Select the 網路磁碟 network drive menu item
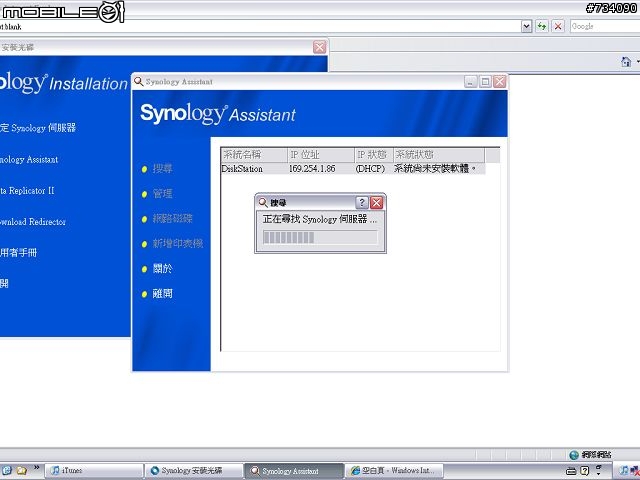 (x=172, y=218)
